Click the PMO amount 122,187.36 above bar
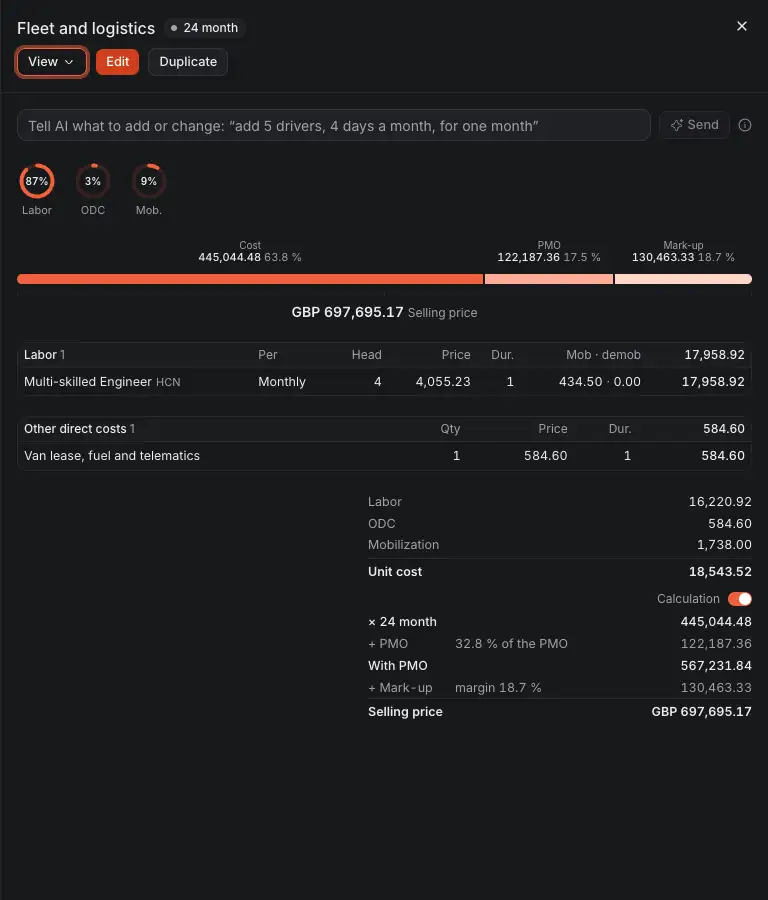The width and height of the screenshot is (768, 900). [528, 257]
